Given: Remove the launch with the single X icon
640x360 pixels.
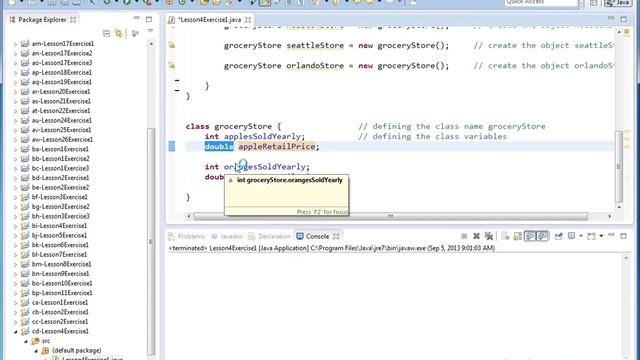Looking at the screenshot, I should click(476, 236).
